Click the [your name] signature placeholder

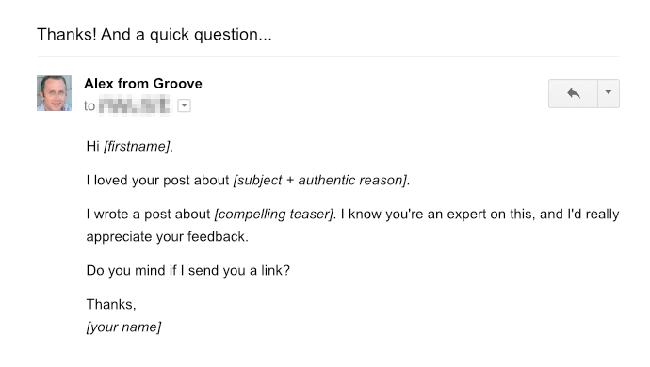pos(124,327)
